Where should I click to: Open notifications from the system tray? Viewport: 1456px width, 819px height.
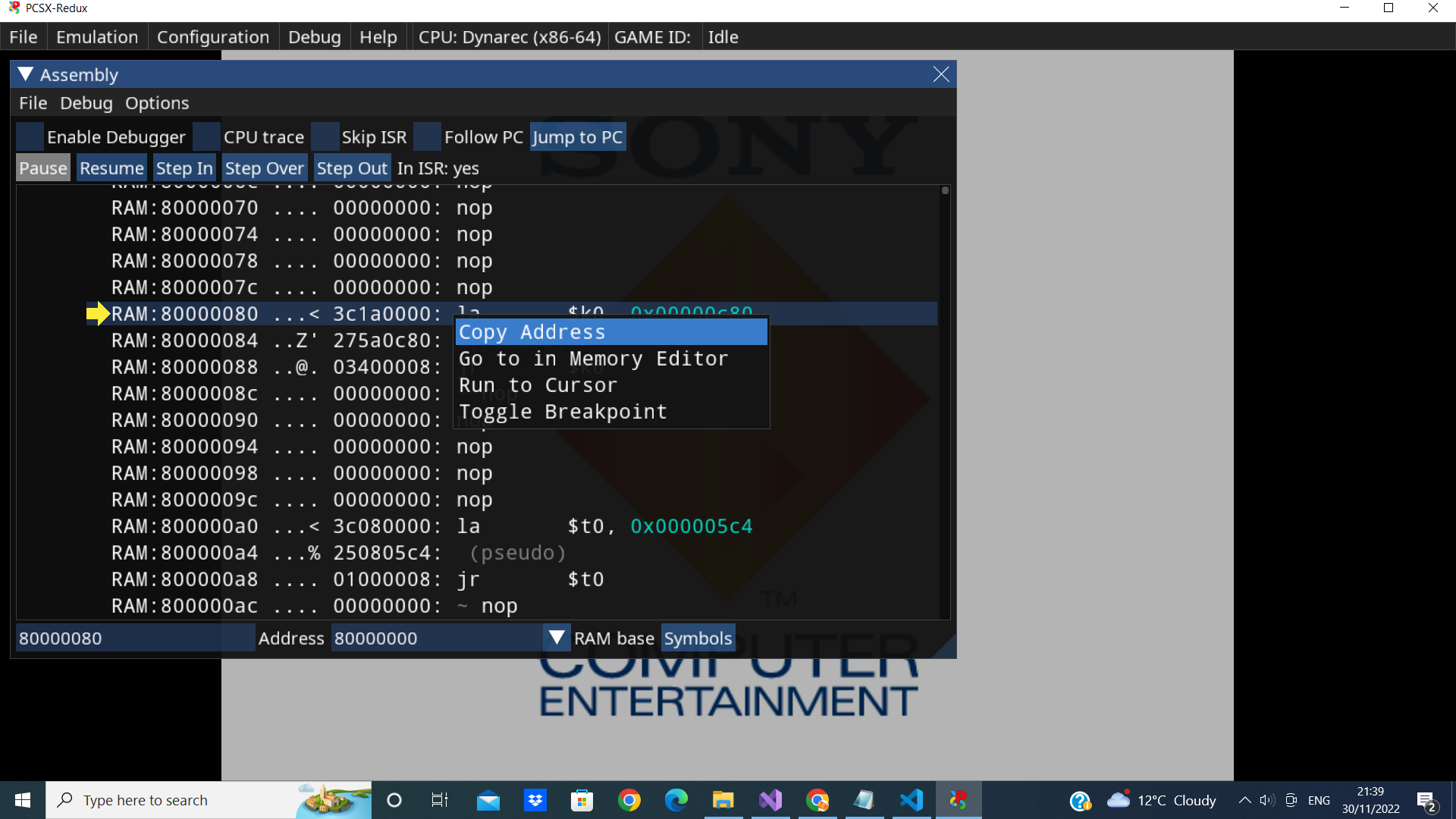1427,799
